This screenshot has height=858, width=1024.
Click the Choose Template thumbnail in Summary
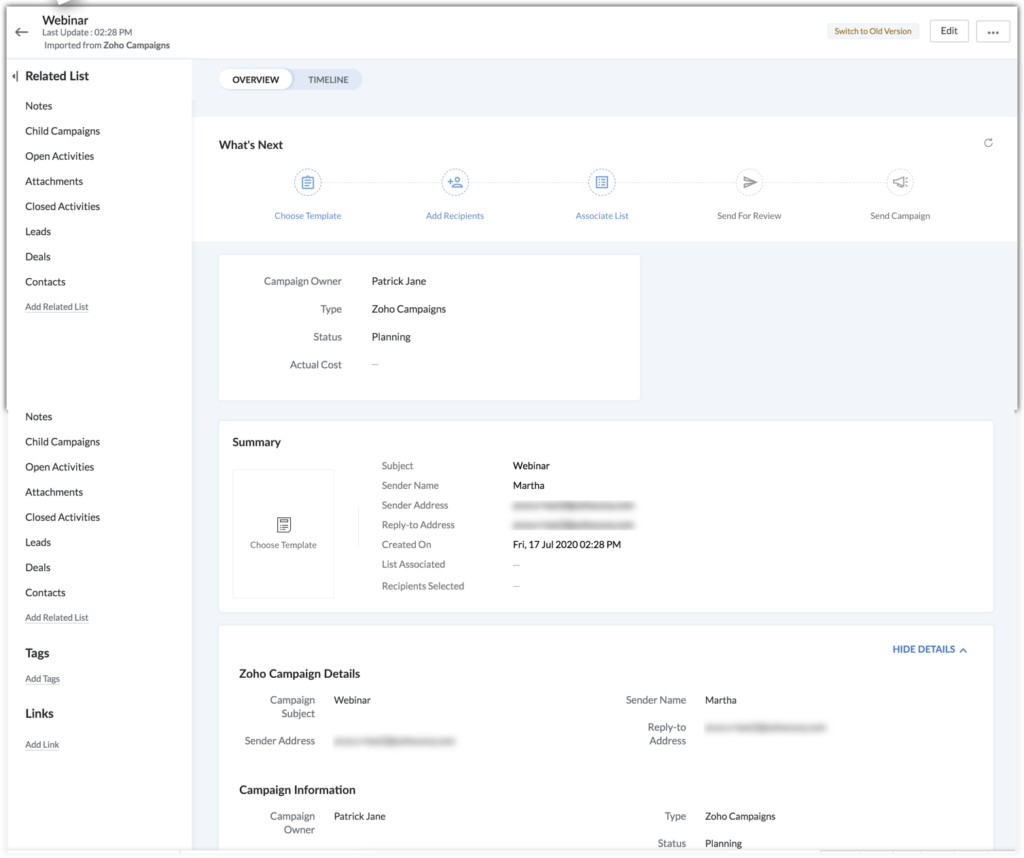pos(284,533)
